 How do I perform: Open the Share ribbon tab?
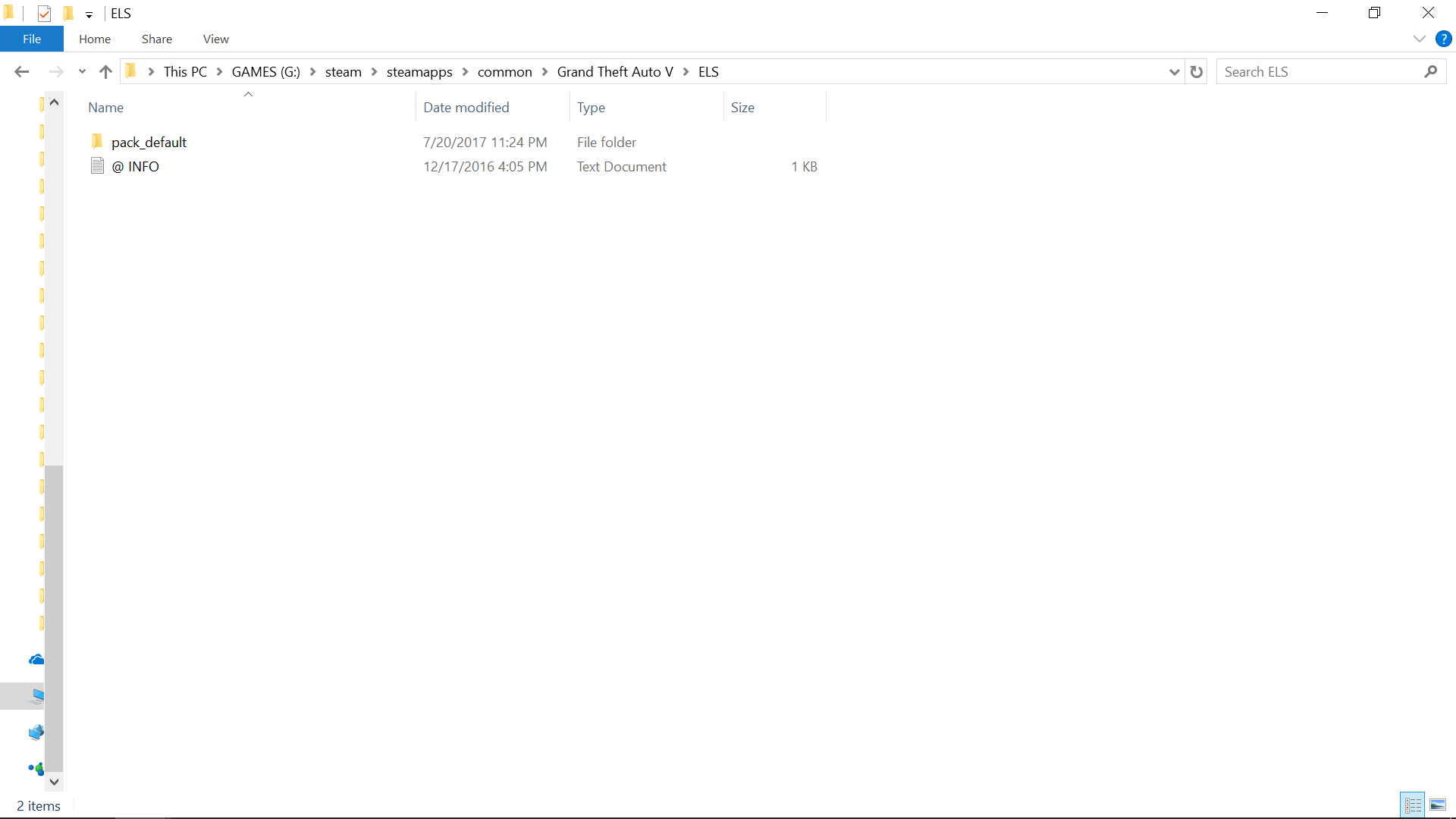156,39
